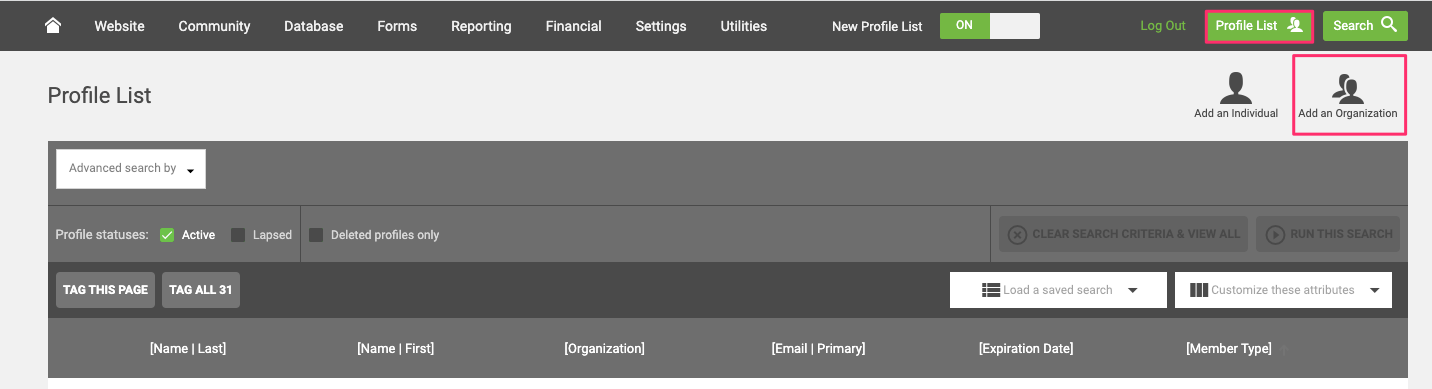Viewport: 1432px width, 389px height.
Task: Toggle the New Profile List ON switch
Action: [x=990, y=26]
